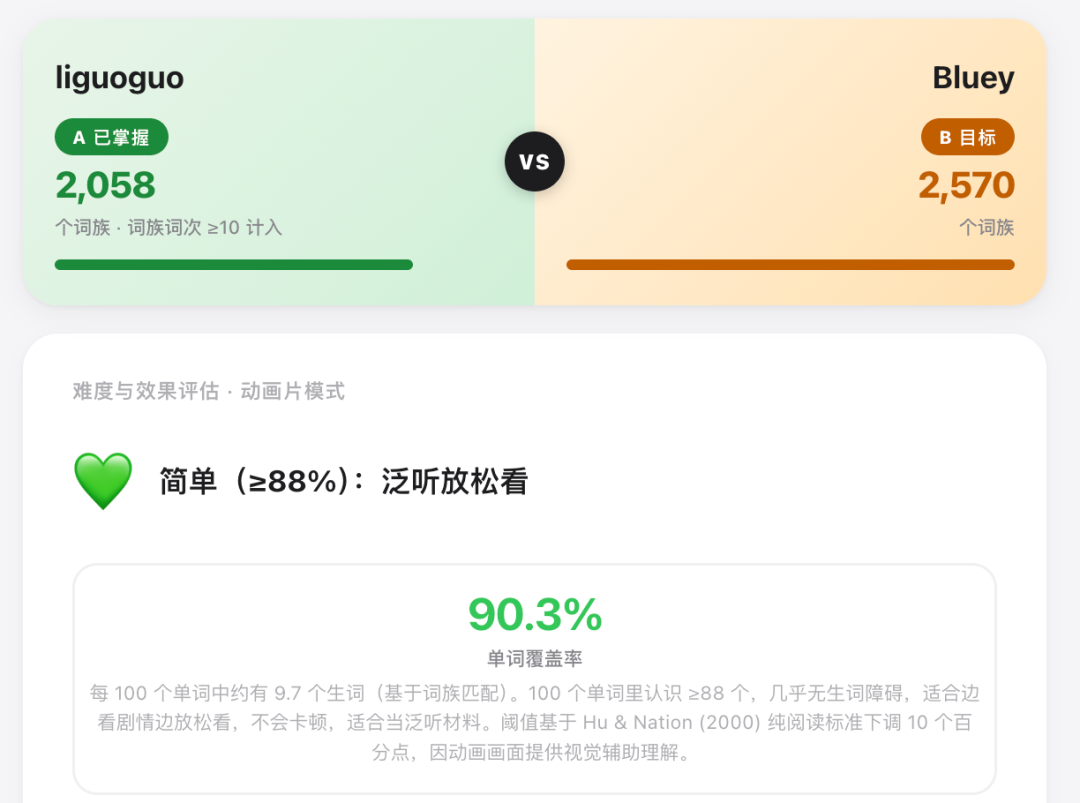Select the liguoguo name heading
The height and width of the screenshot is (803, 1080).
coord(119,78)
